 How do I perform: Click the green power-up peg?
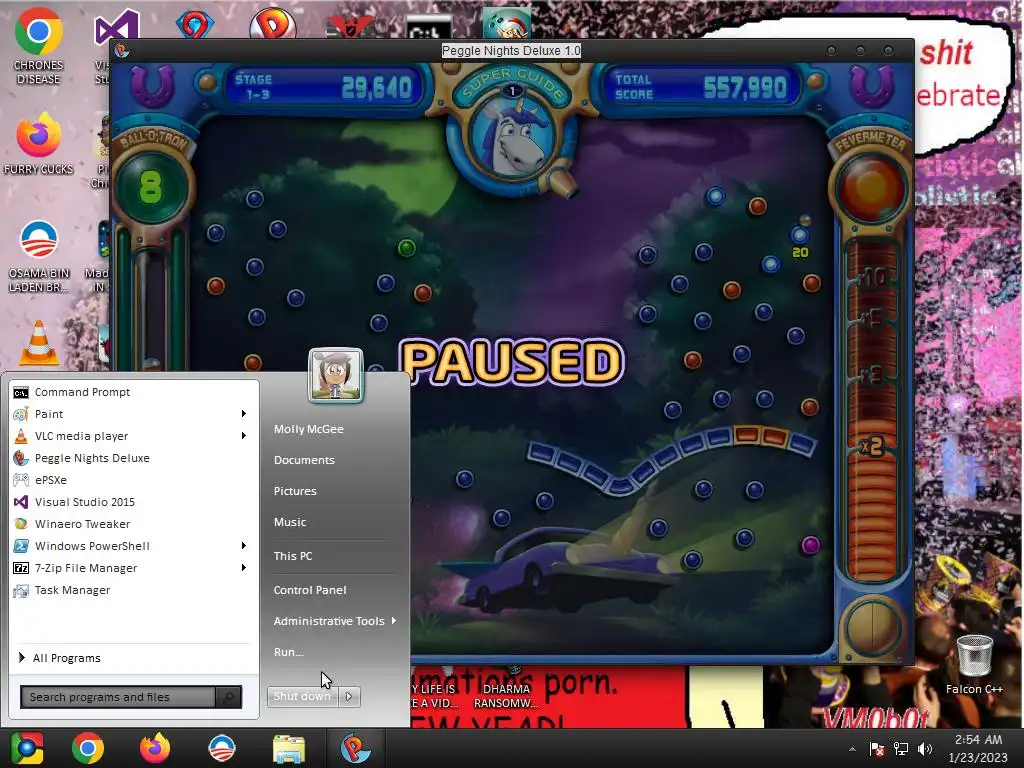(407, 248)
